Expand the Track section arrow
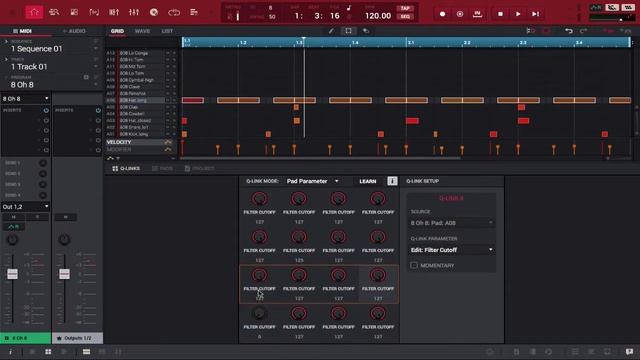Screen dimensions: 640x360 (x=6, y=60)
